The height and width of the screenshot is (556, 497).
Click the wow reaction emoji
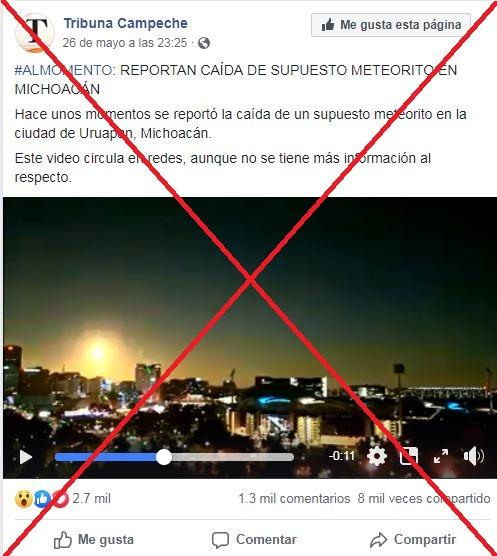click(24, 499)
